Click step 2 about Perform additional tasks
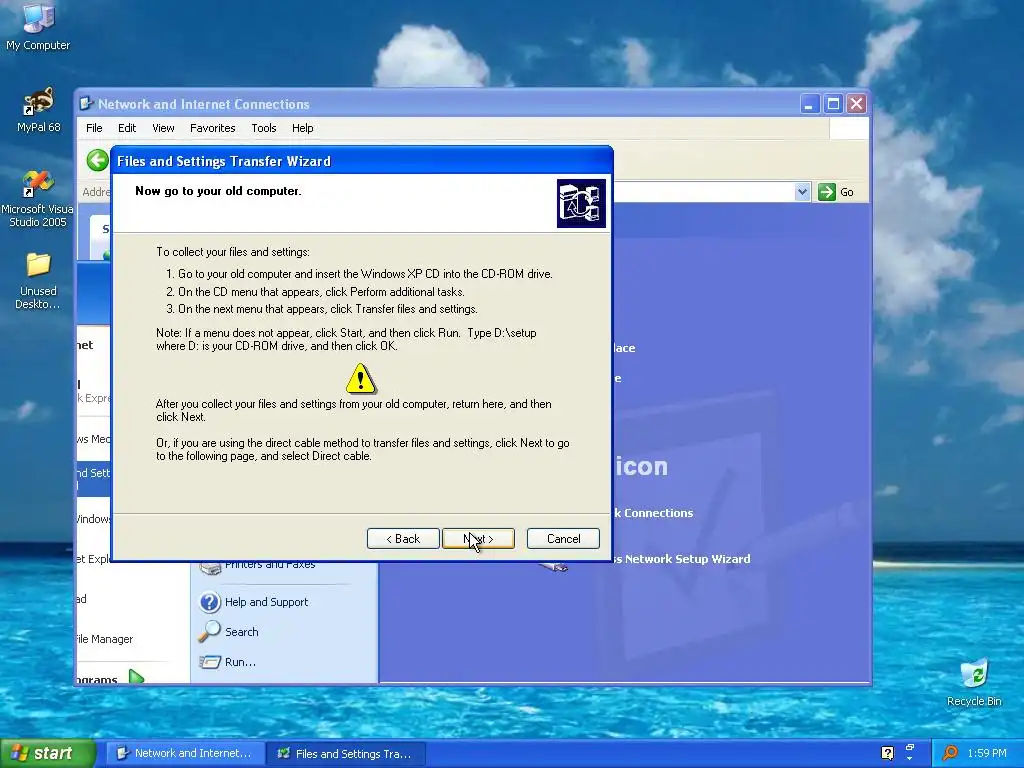1024x768 pixels. [315, 292]
